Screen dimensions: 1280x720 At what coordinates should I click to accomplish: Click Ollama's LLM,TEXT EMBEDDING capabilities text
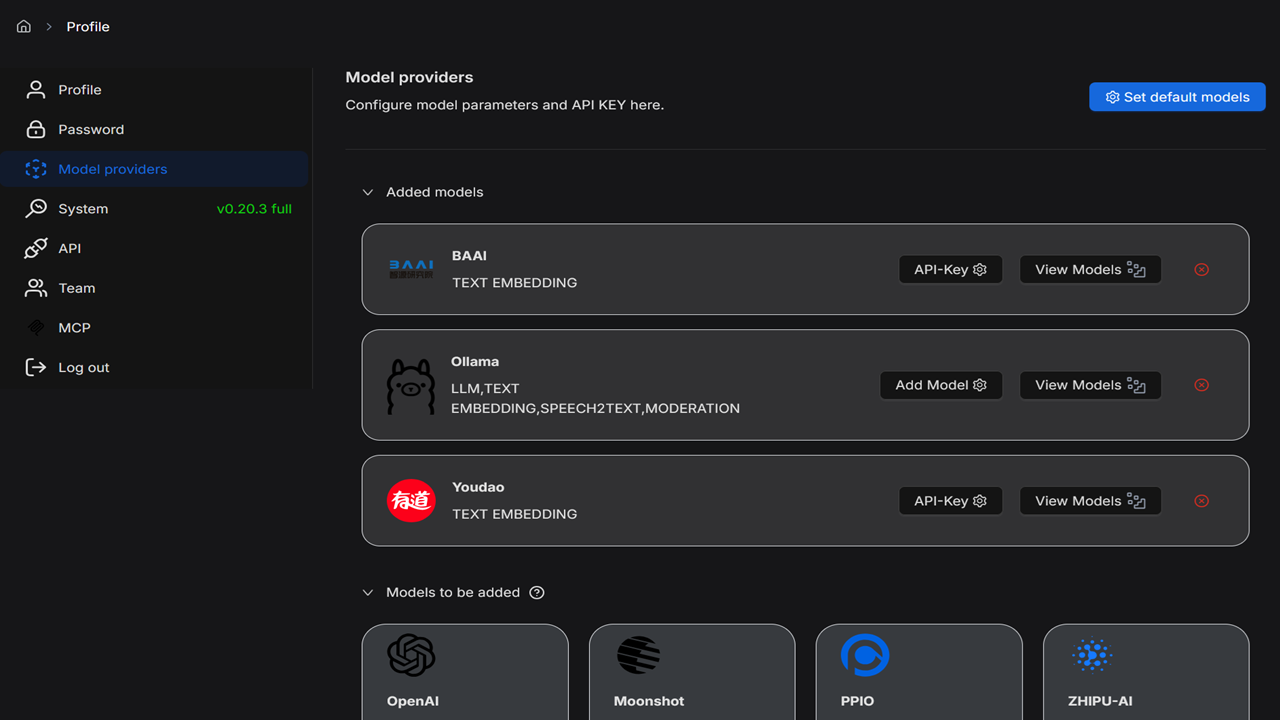click(x=595, y=398)
